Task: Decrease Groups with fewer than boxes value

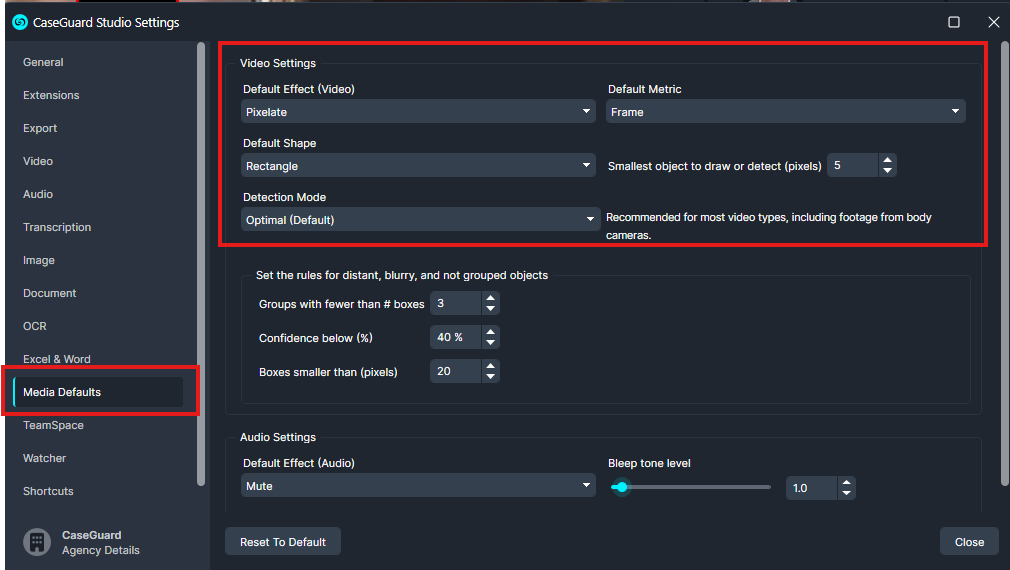Action: pos(490,309)
